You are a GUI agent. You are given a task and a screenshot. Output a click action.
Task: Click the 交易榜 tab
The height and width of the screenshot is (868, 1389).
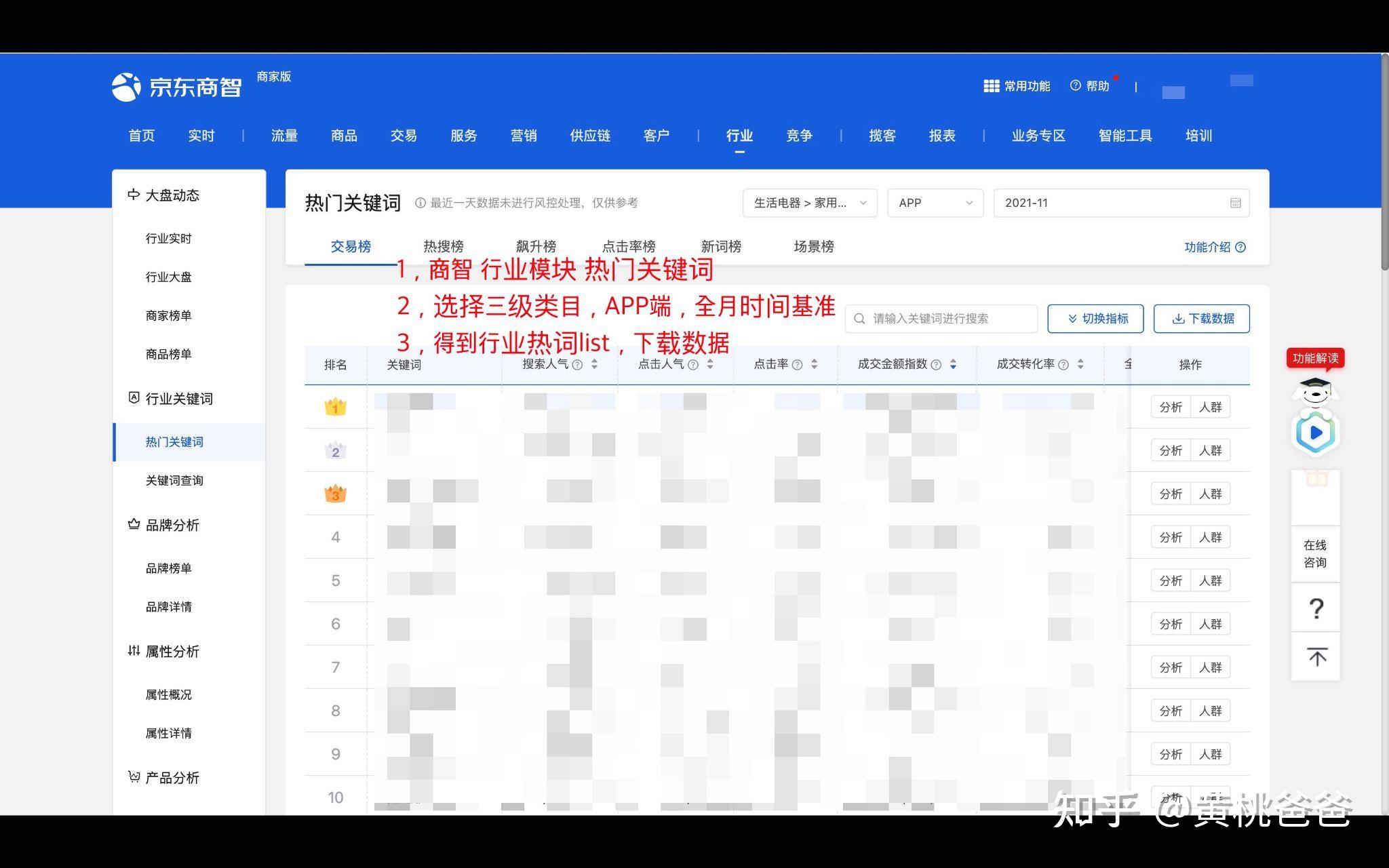pyautogui.click(x=351, y=247)
